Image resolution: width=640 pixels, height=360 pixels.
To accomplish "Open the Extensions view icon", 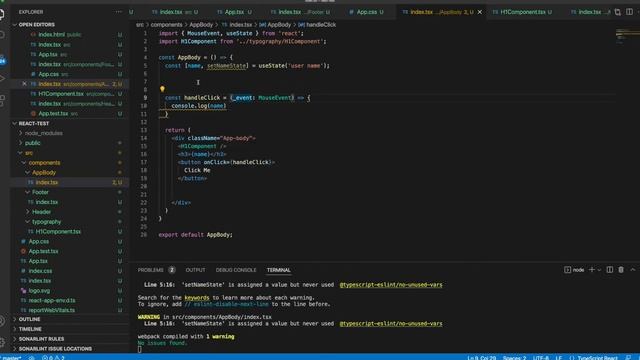I will [x=2, y=100].
